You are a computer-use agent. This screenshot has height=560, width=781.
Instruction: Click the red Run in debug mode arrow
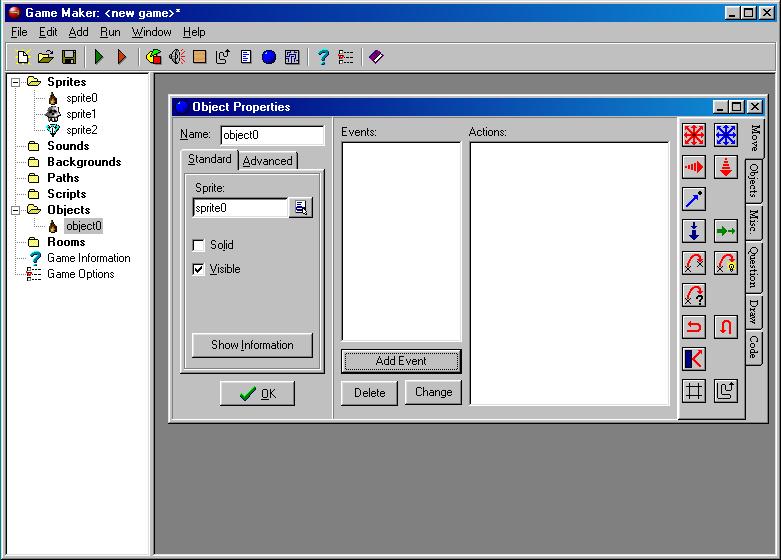pos(122,58)
